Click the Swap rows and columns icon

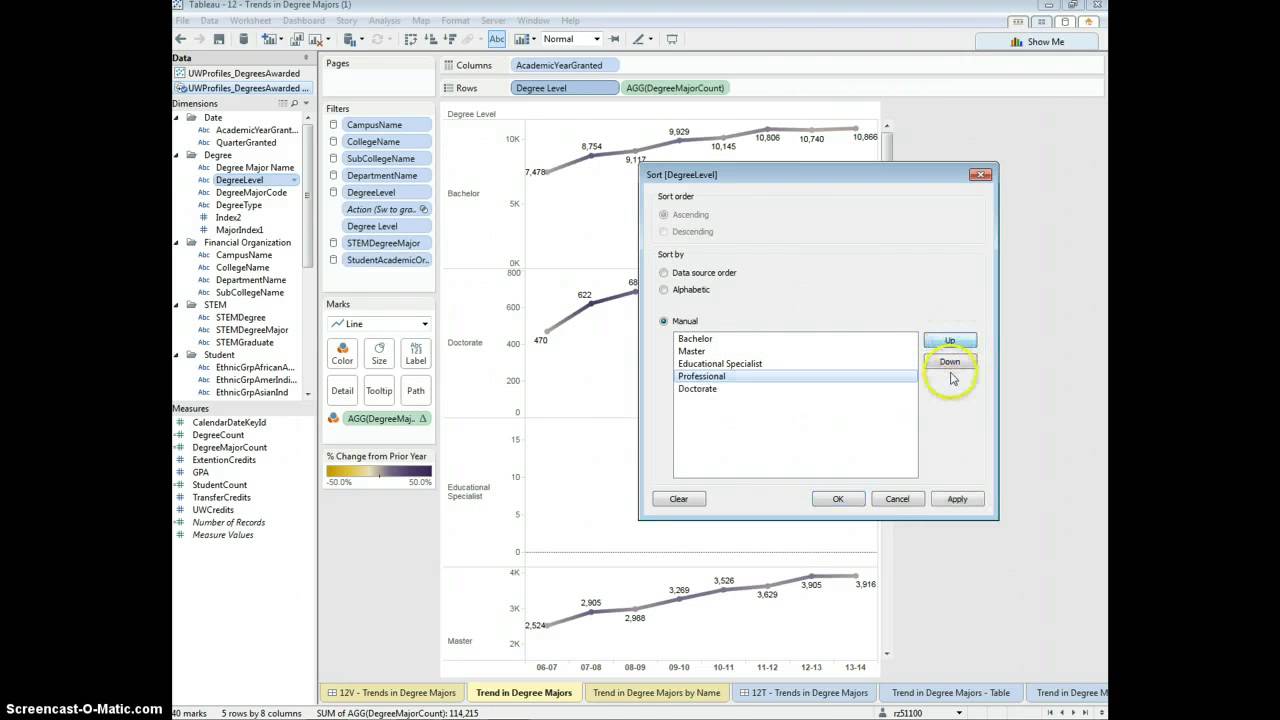click(410, 39)
